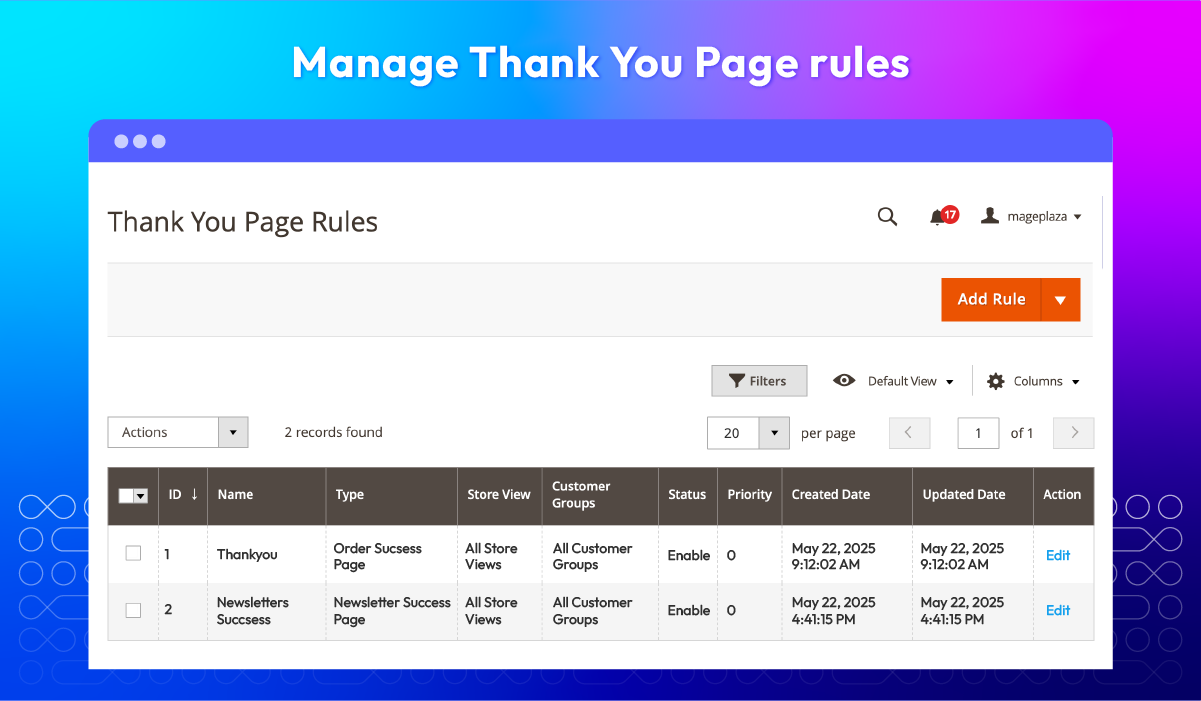Open the per page count dropdown
The height and width of the screenshot is (701, 1201).
774,433
